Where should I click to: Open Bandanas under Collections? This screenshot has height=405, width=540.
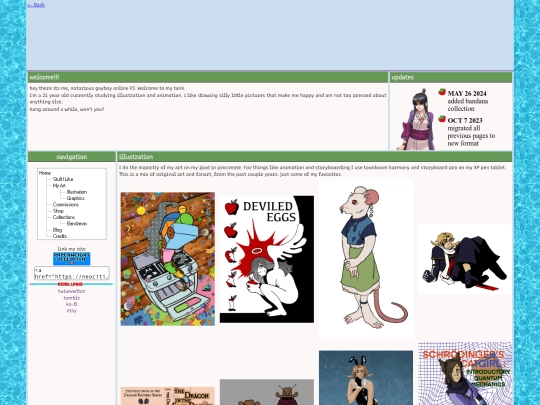(76, 224)
